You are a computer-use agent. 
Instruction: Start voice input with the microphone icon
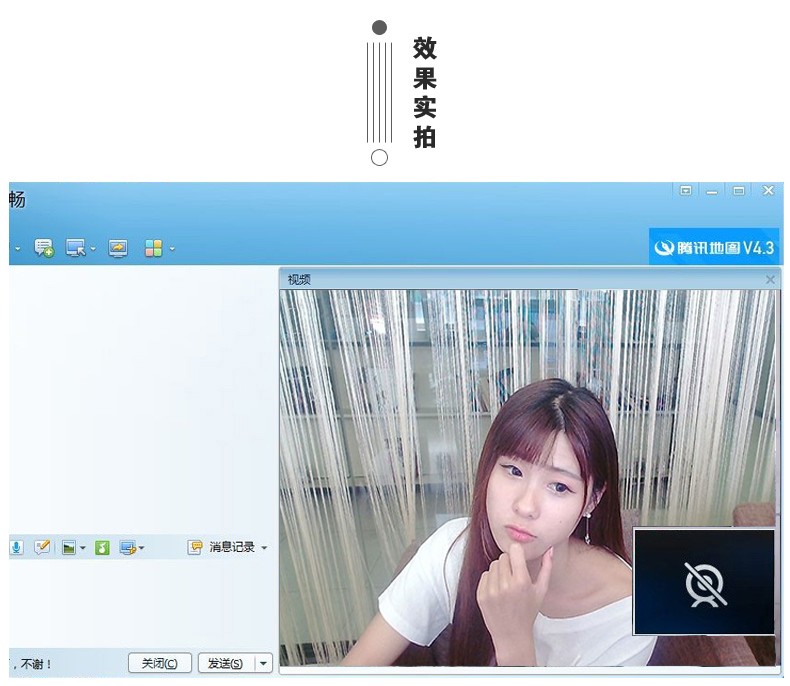pos(17,547)
